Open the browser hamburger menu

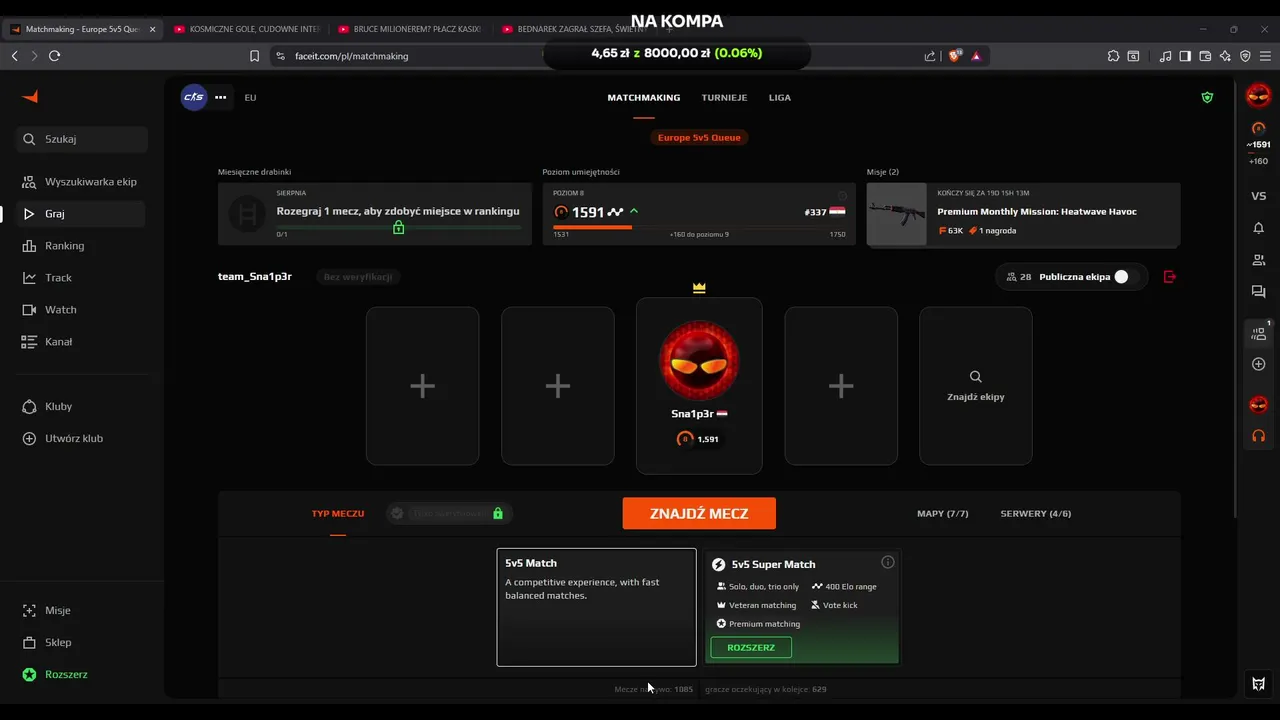1265,56
